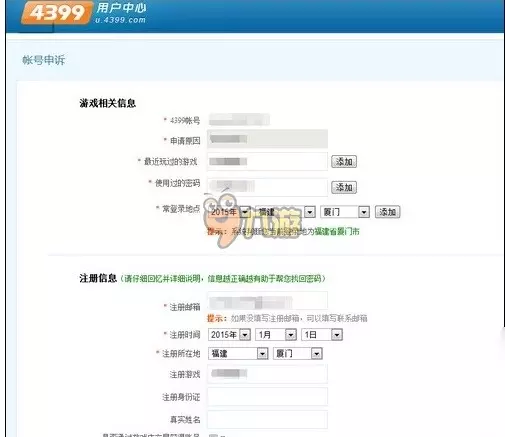Screen dimensions: 505x437
Task: Open the 1日 day dropdown
Action: click(x=322, y=335)
